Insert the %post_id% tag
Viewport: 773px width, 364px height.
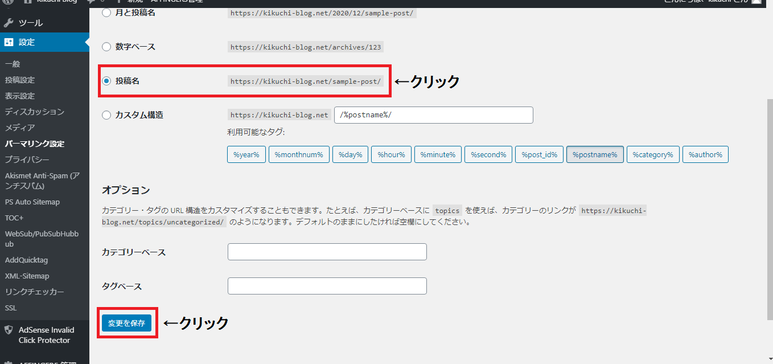[539, 154]
